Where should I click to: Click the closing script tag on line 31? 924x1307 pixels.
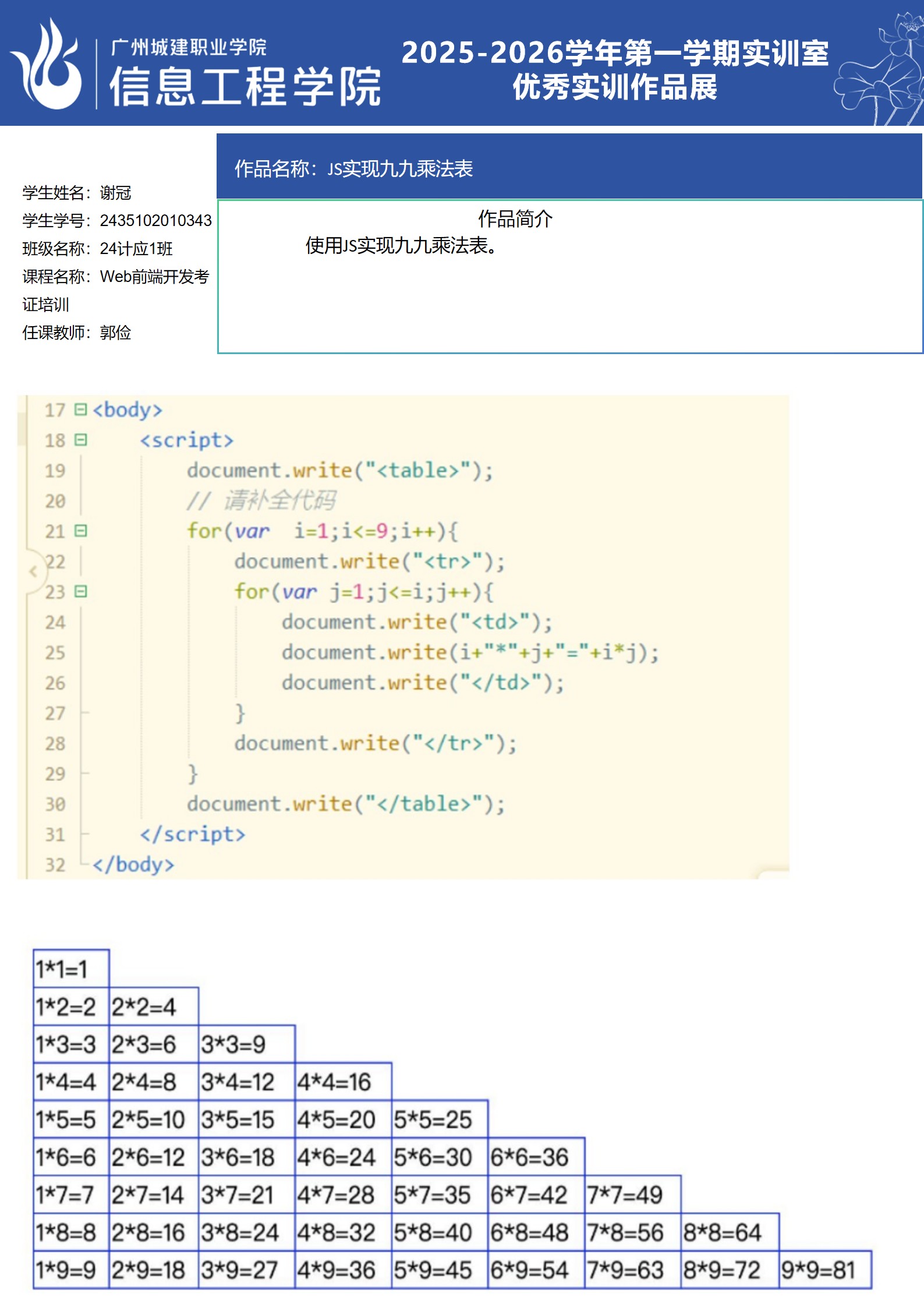(x=192, y=834)
